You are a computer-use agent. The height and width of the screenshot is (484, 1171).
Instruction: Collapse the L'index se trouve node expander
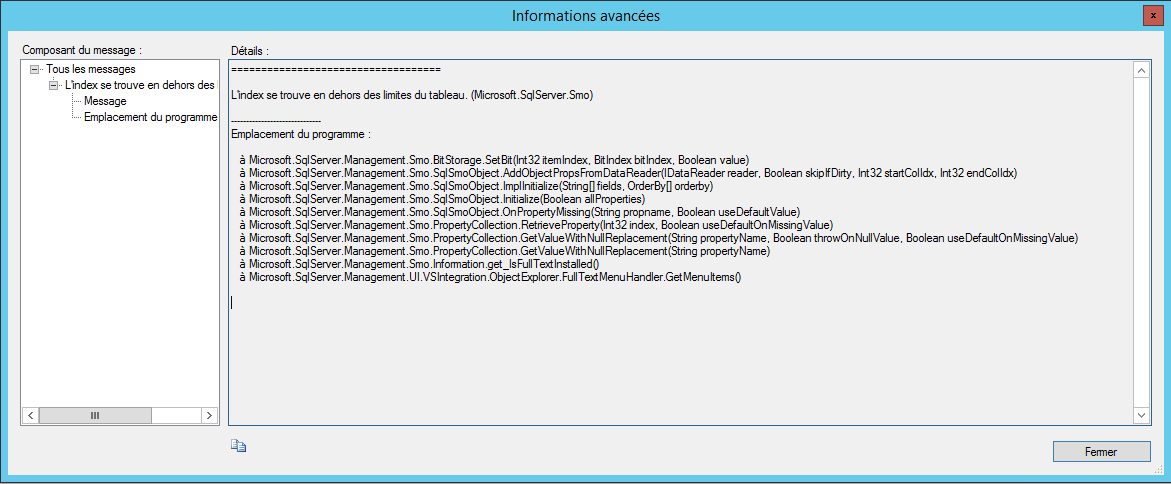point(53,85)
